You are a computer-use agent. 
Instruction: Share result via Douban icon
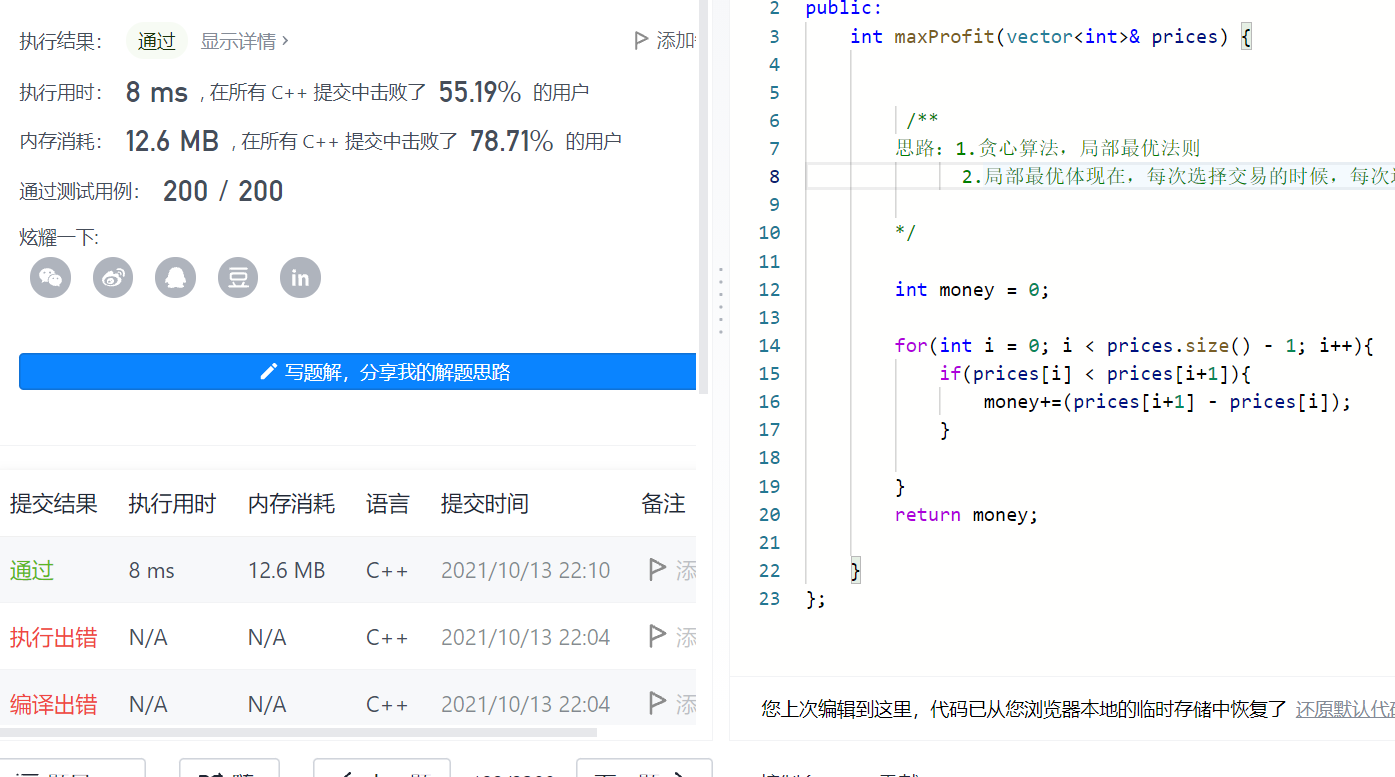click(x=238, y=277)
